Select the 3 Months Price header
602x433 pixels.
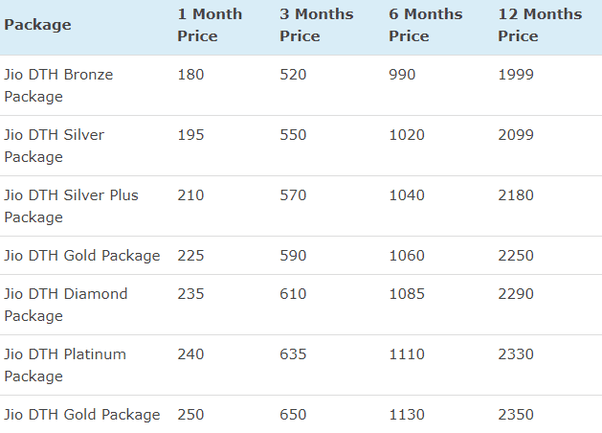tap(316, 25)
